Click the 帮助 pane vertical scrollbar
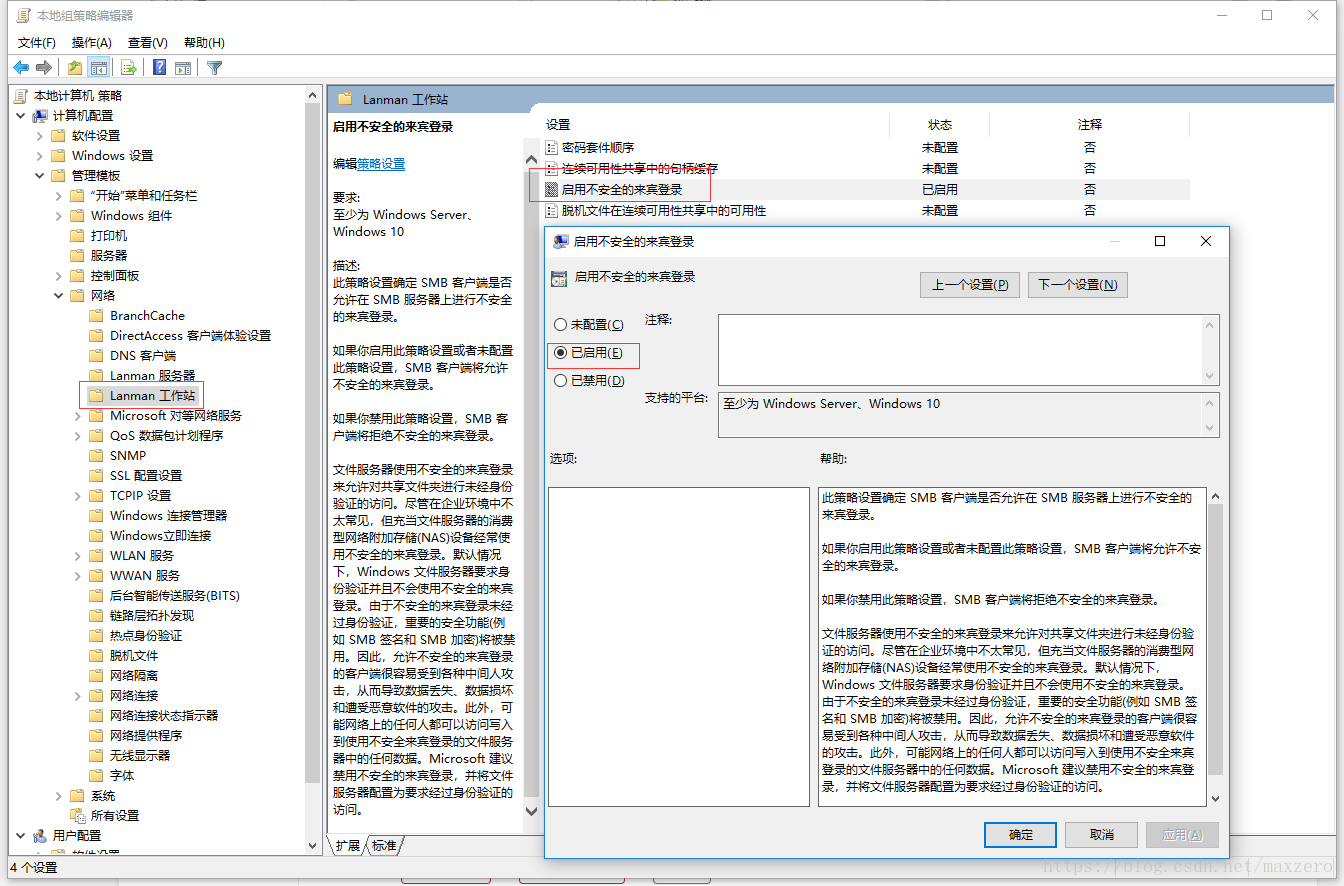The image size is (1344, 886). [x=1215, y=647]
